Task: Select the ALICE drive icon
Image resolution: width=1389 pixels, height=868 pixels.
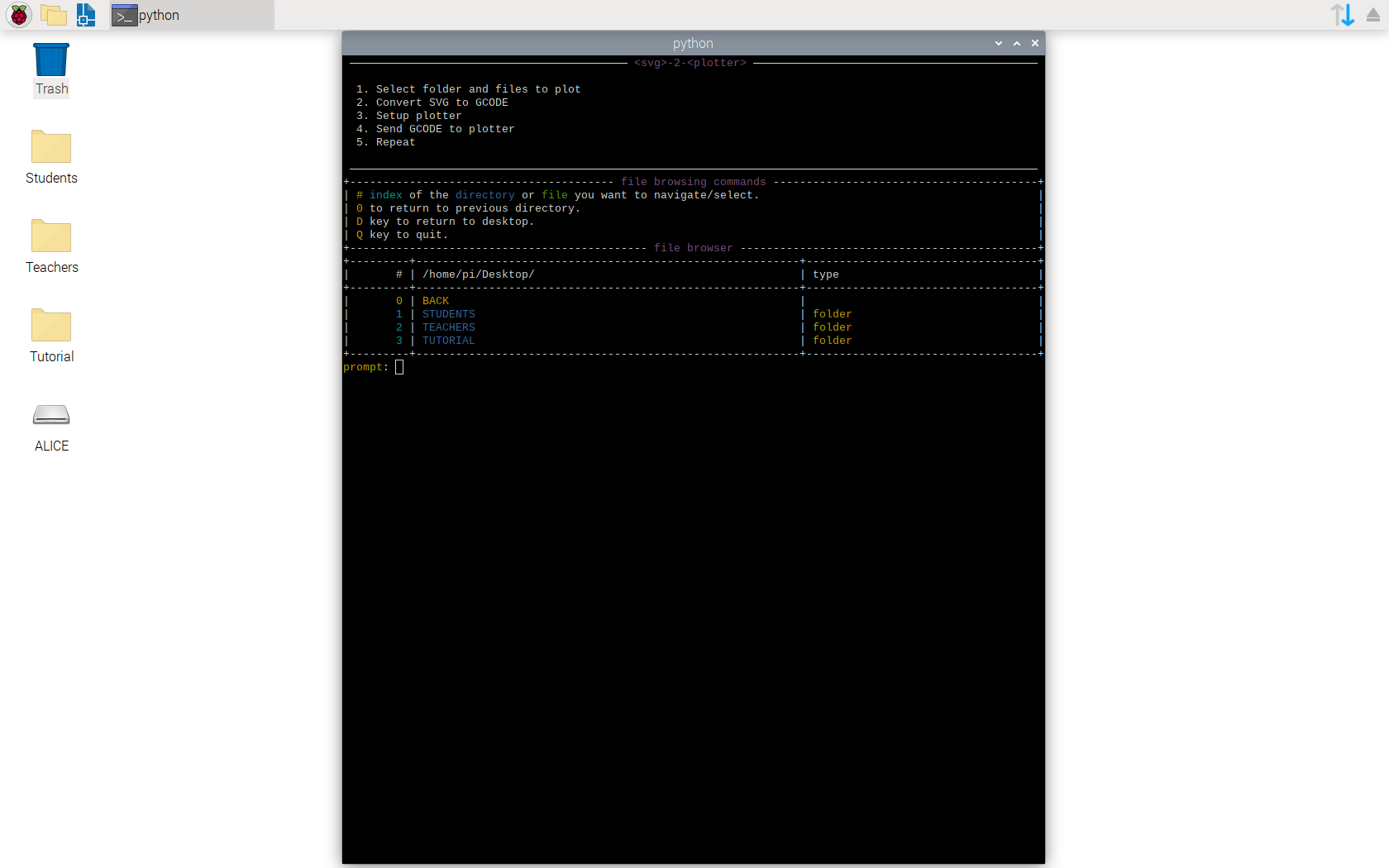Action: coord(51,427)
